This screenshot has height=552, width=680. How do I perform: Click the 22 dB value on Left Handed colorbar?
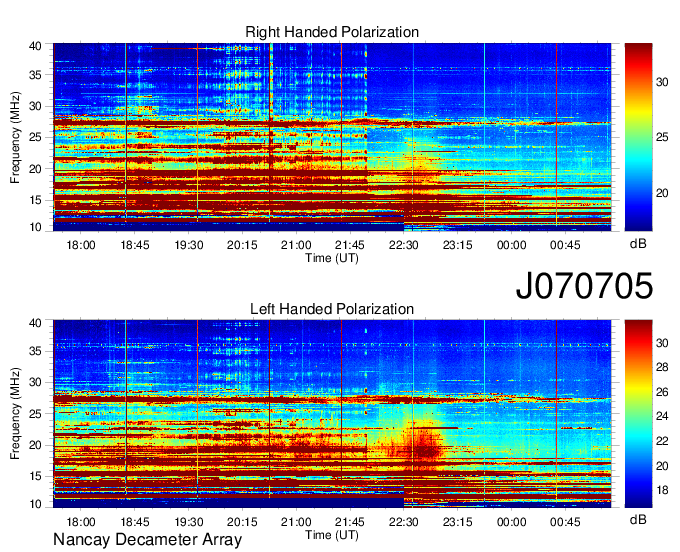pos(662,441)
